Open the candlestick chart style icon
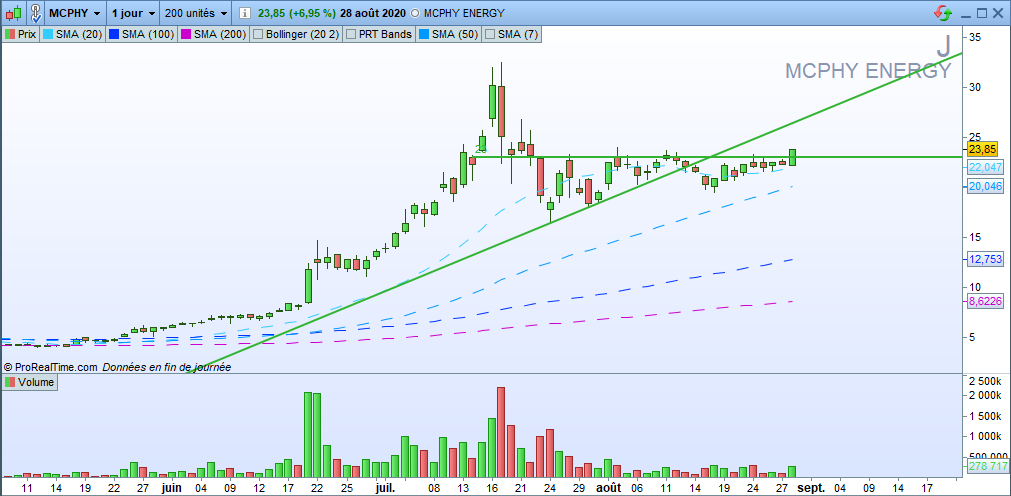Image resolution: width=1011 pixels, height=496 pixels. click(x=15, y=12)
